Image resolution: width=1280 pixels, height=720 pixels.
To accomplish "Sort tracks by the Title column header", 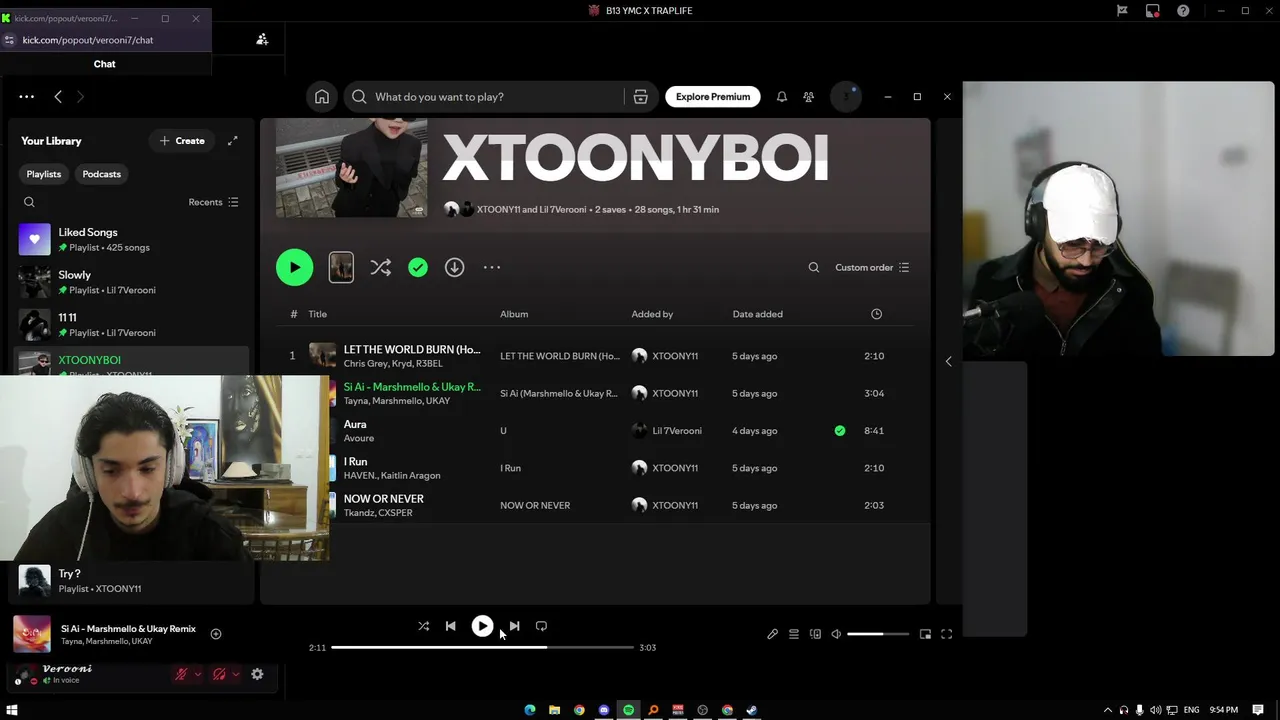I will tap(317, 314).
